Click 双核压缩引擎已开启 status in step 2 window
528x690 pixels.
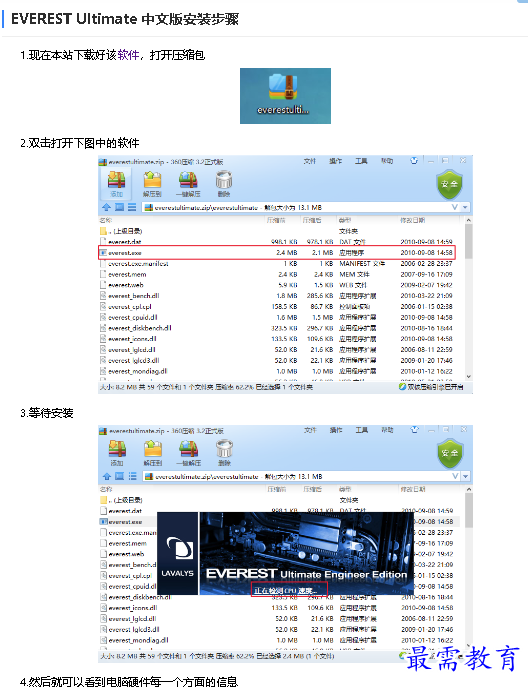point(431,387)
